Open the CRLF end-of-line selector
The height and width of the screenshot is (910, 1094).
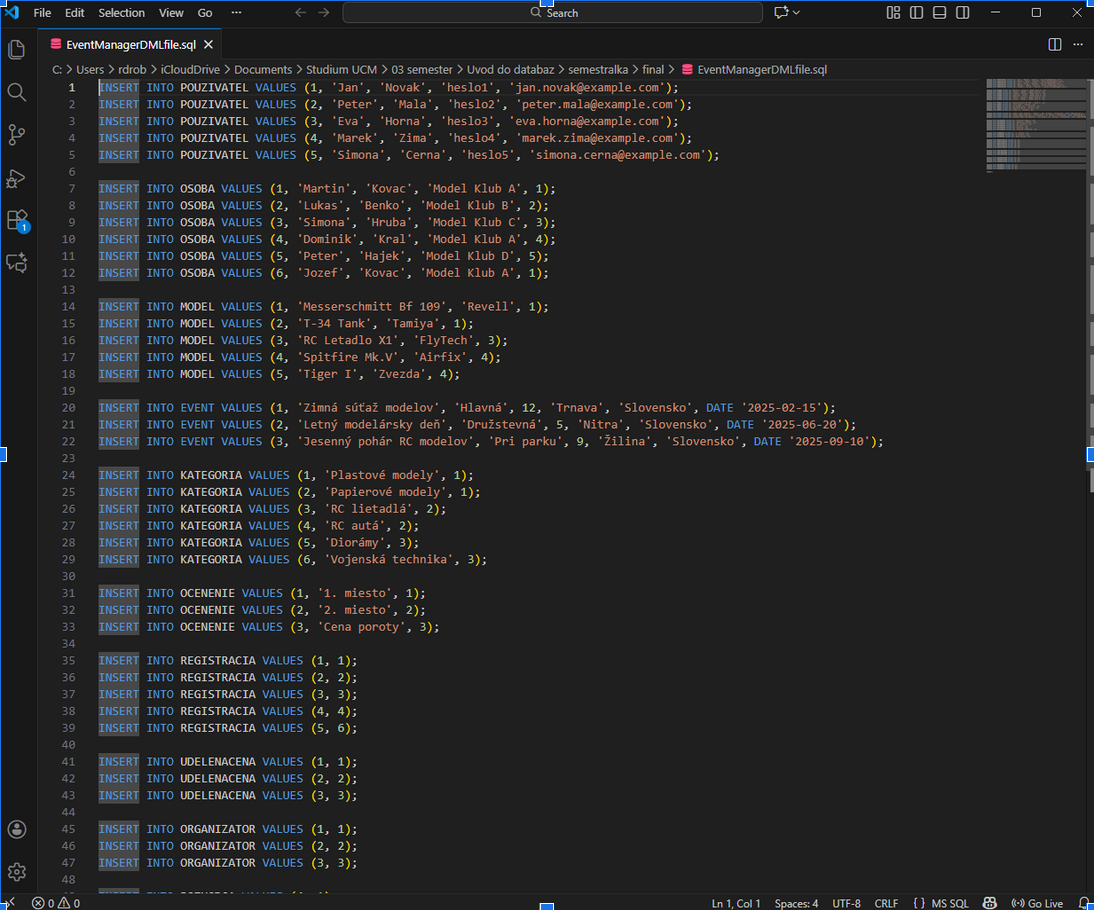tap(886, 903)
